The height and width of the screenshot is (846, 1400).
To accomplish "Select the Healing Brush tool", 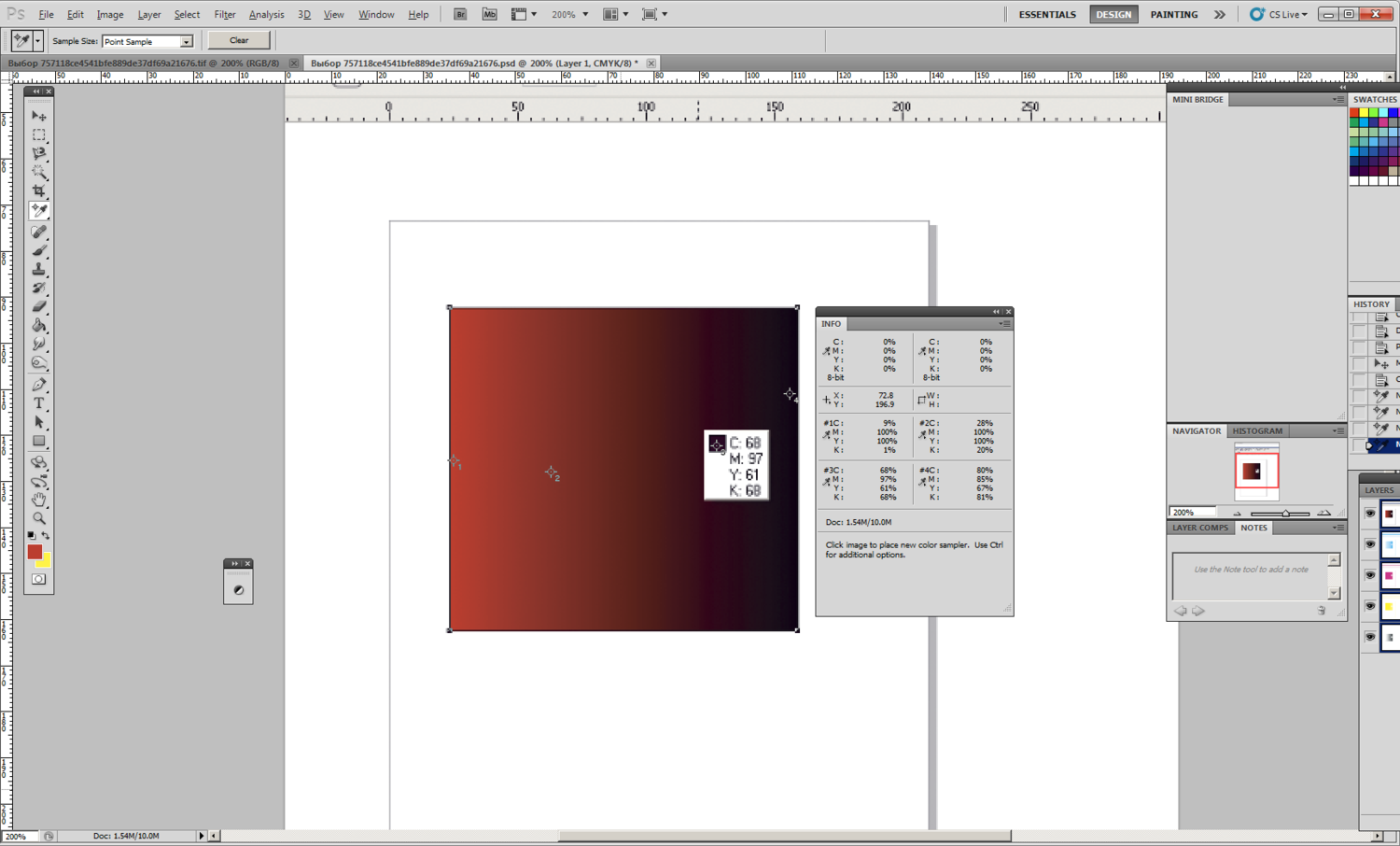I will pos(39,232).
